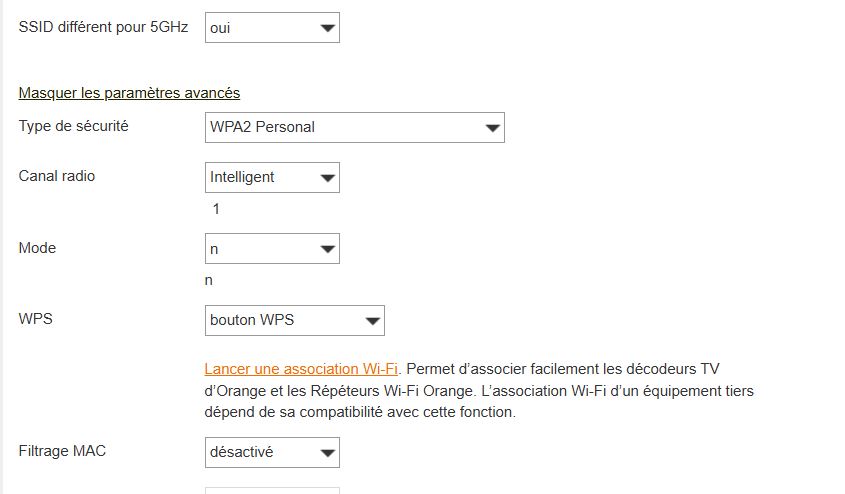Open the Filtrage MAC désactivé dropdown
Screen dimensions: 845x494
click(x=271, y=452)
